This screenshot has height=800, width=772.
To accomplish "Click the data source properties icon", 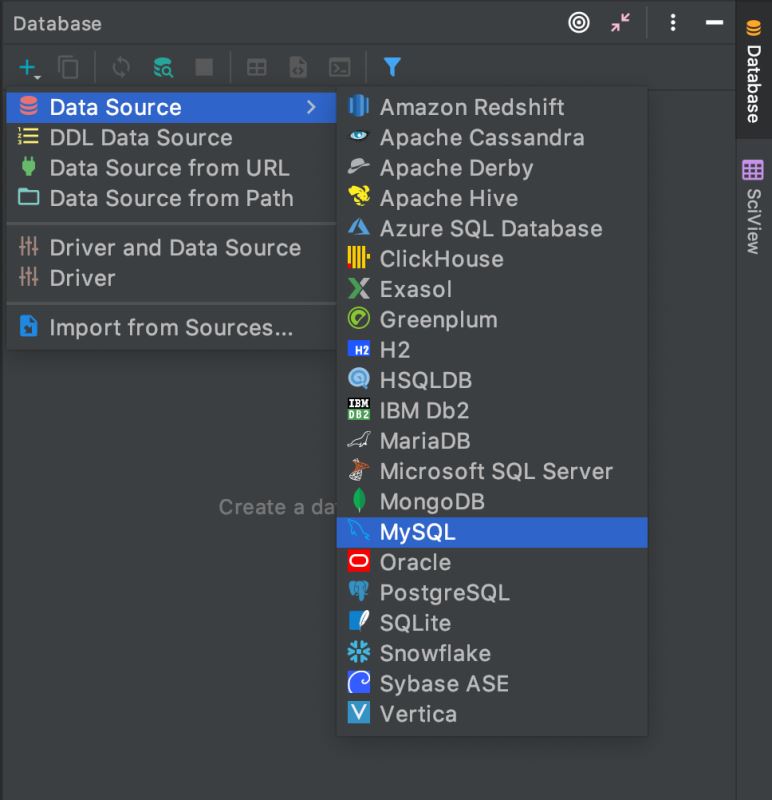I will (x=162, y=68).
